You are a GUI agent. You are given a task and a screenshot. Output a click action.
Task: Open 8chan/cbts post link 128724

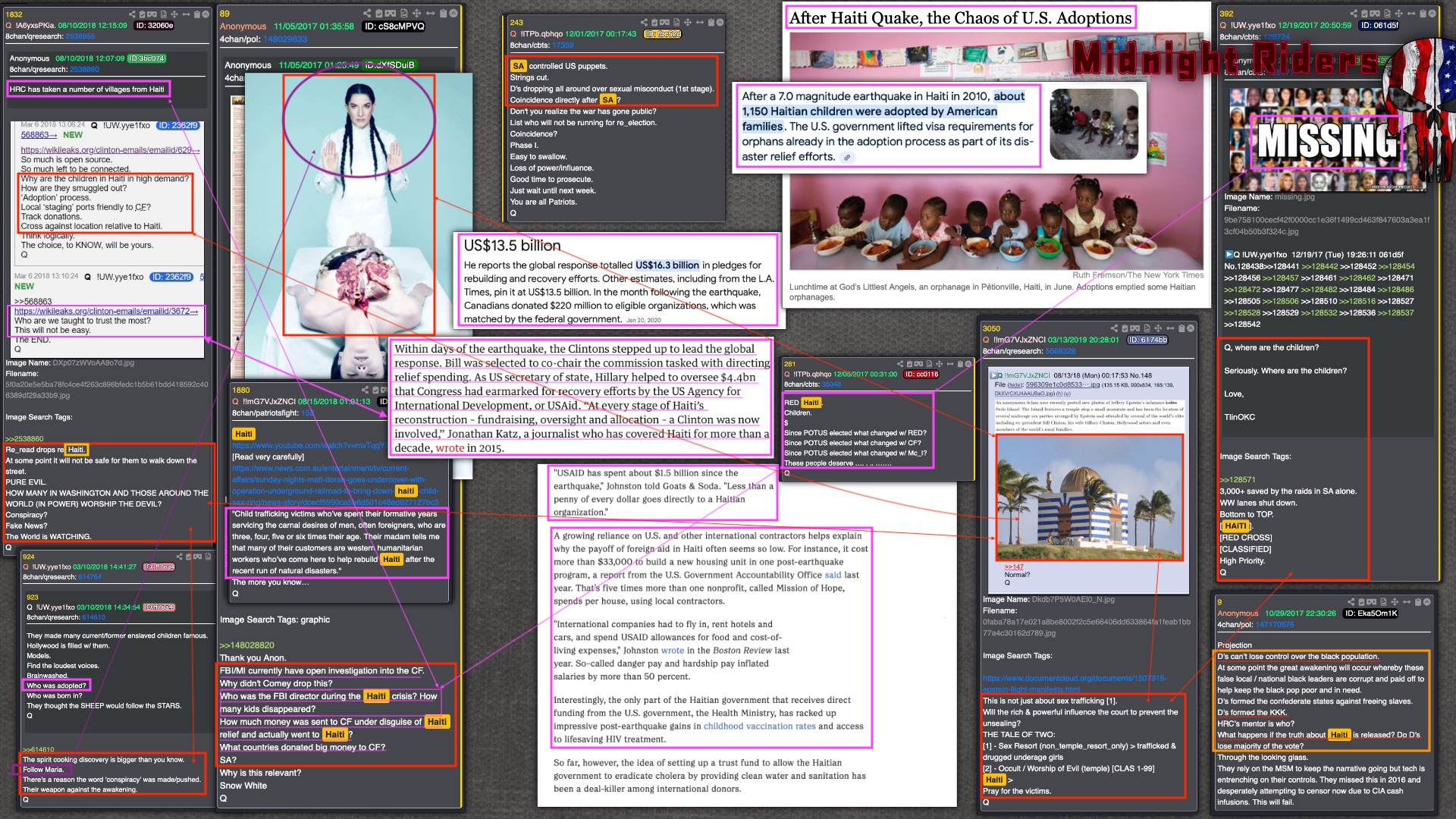1276,36
